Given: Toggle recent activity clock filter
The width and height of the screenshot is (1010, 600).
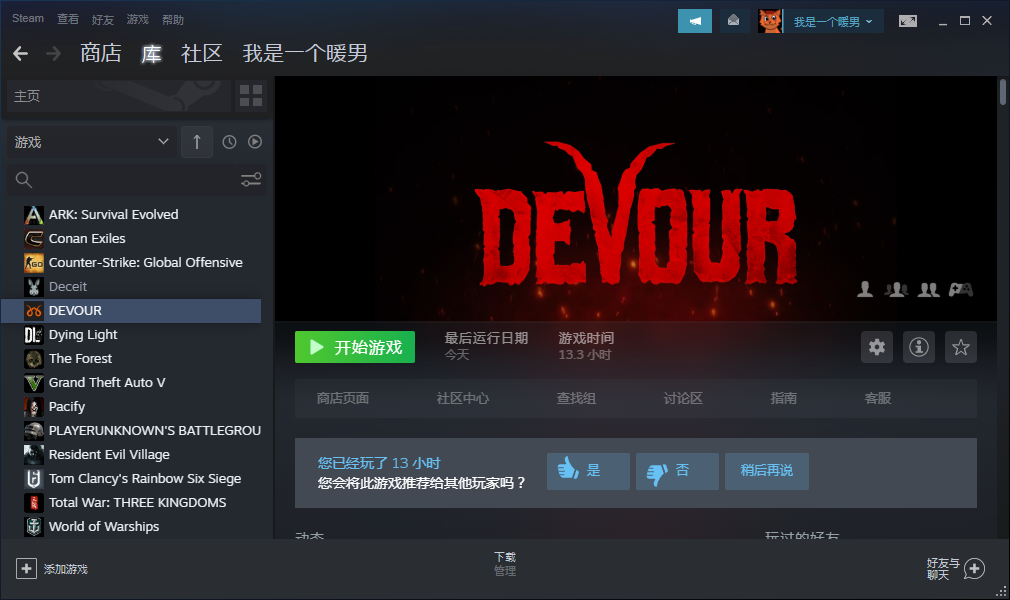Looking at the screenshot, I should coord(229,142).
